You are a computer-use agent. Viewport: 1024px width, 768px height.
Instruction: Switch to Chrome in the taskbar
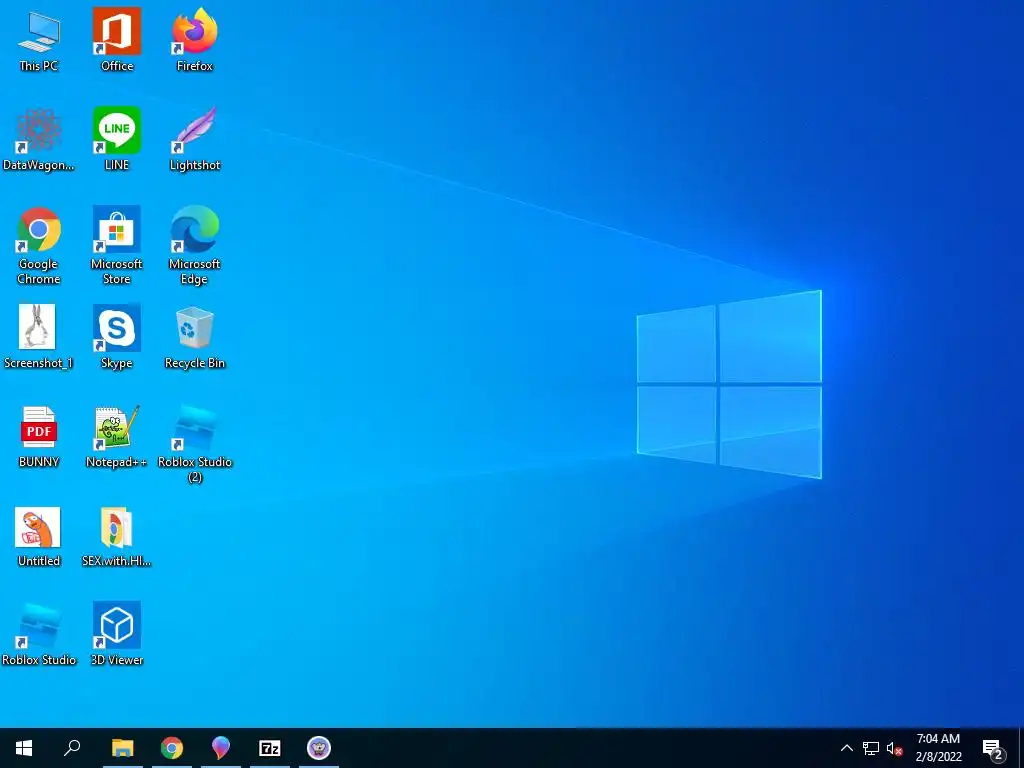(172, 748)
